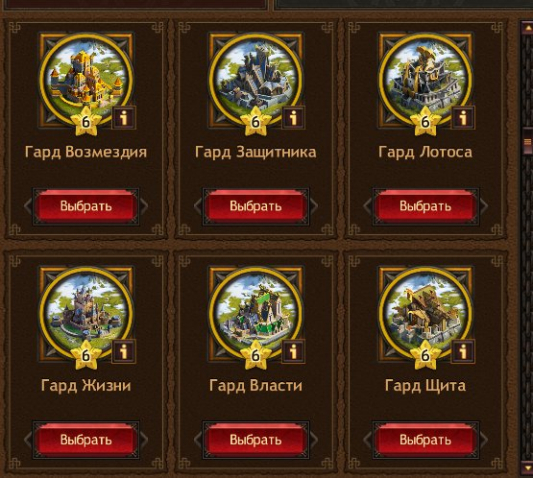This screenshot has width=533, height=478.
Task: Open info icon for Гард Щита
Action: coord(463,351)
